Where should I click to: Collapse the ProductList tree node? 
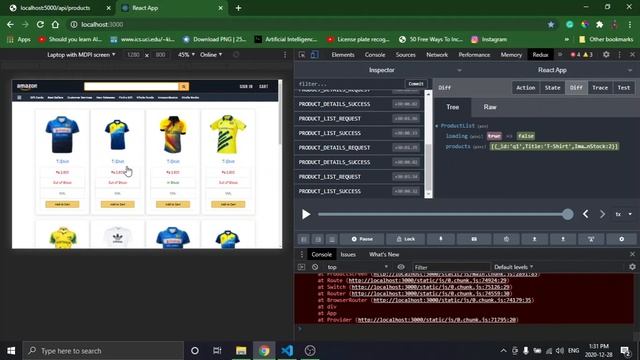(437, 126)
